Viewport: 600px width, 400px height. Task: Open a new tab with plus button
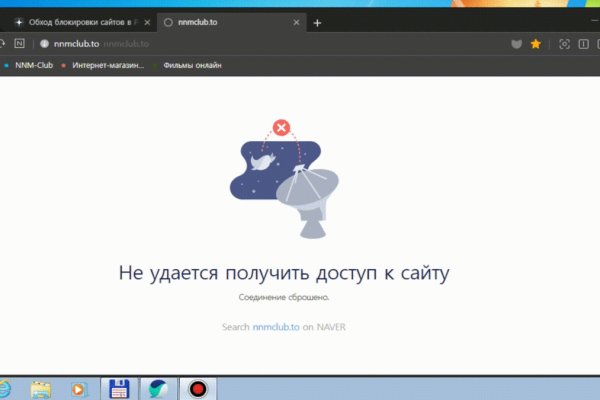coord(317,22)
